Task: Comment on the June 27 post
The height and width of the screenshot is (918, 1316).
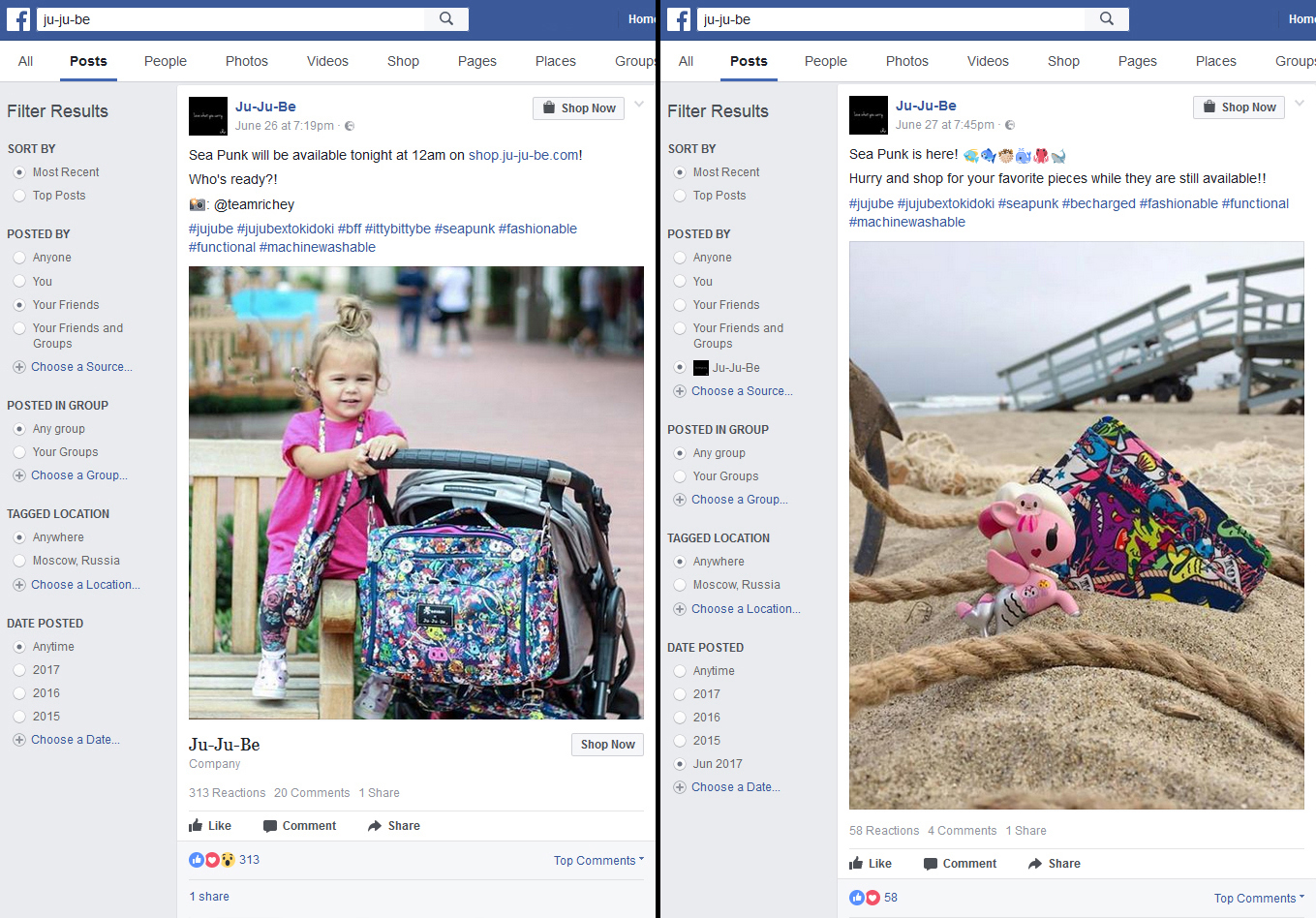Action: click(961, 864)
